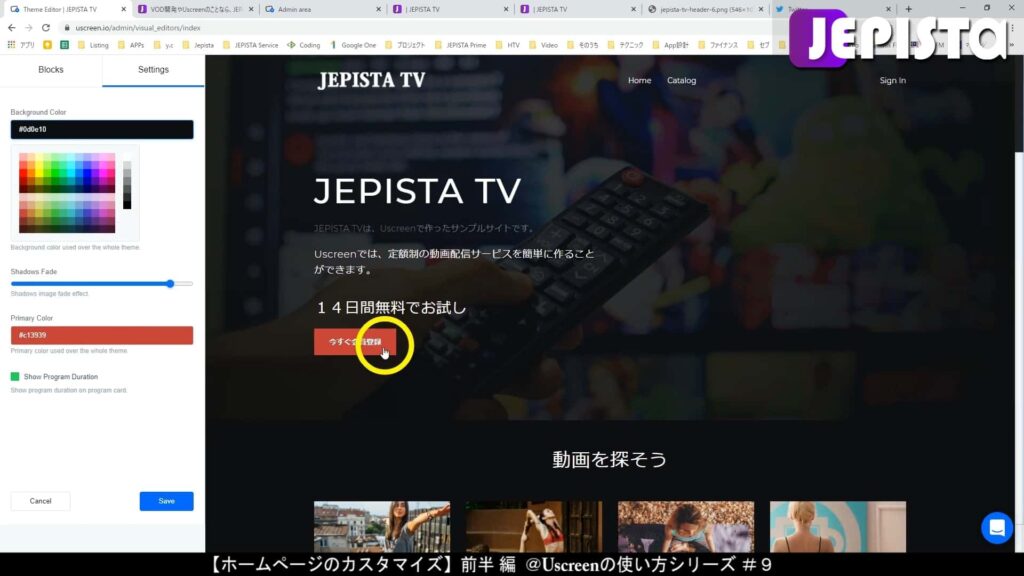Open the yellow square bookmark icon
This screenshot has width=1024, height=576.
pyautogui.click(x=48, y=45)
